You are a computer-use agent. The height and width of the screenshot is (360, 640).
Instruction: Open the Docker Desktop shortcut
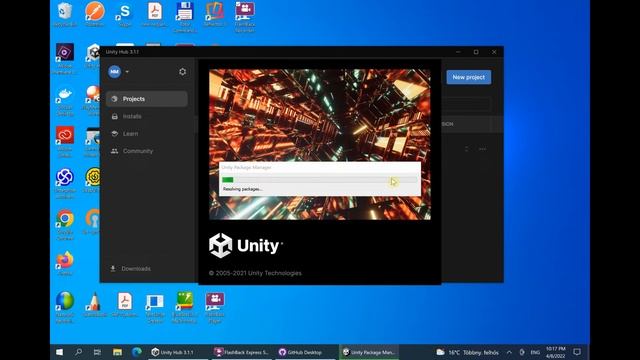[65, 101]
